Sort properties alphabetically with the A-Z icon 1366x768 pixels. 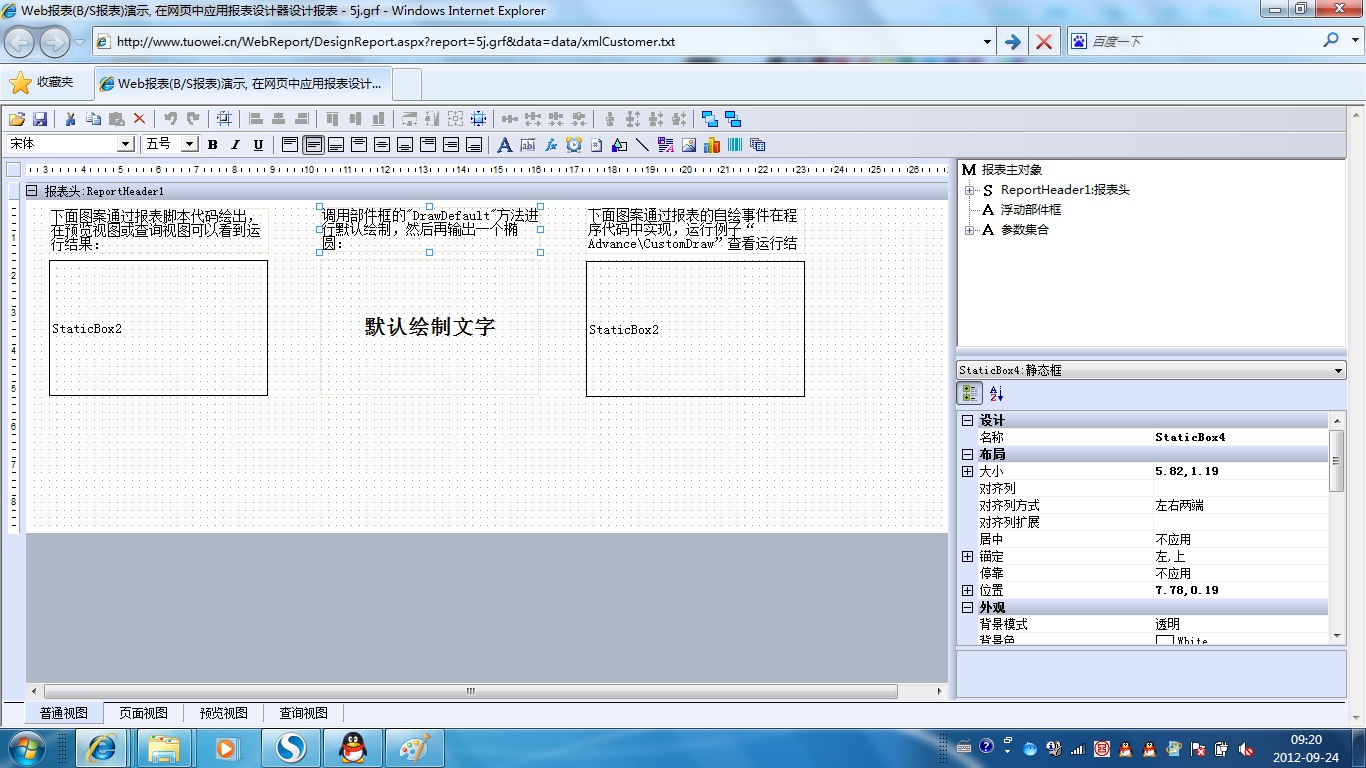pyautogui.click(x=996, y=394)
